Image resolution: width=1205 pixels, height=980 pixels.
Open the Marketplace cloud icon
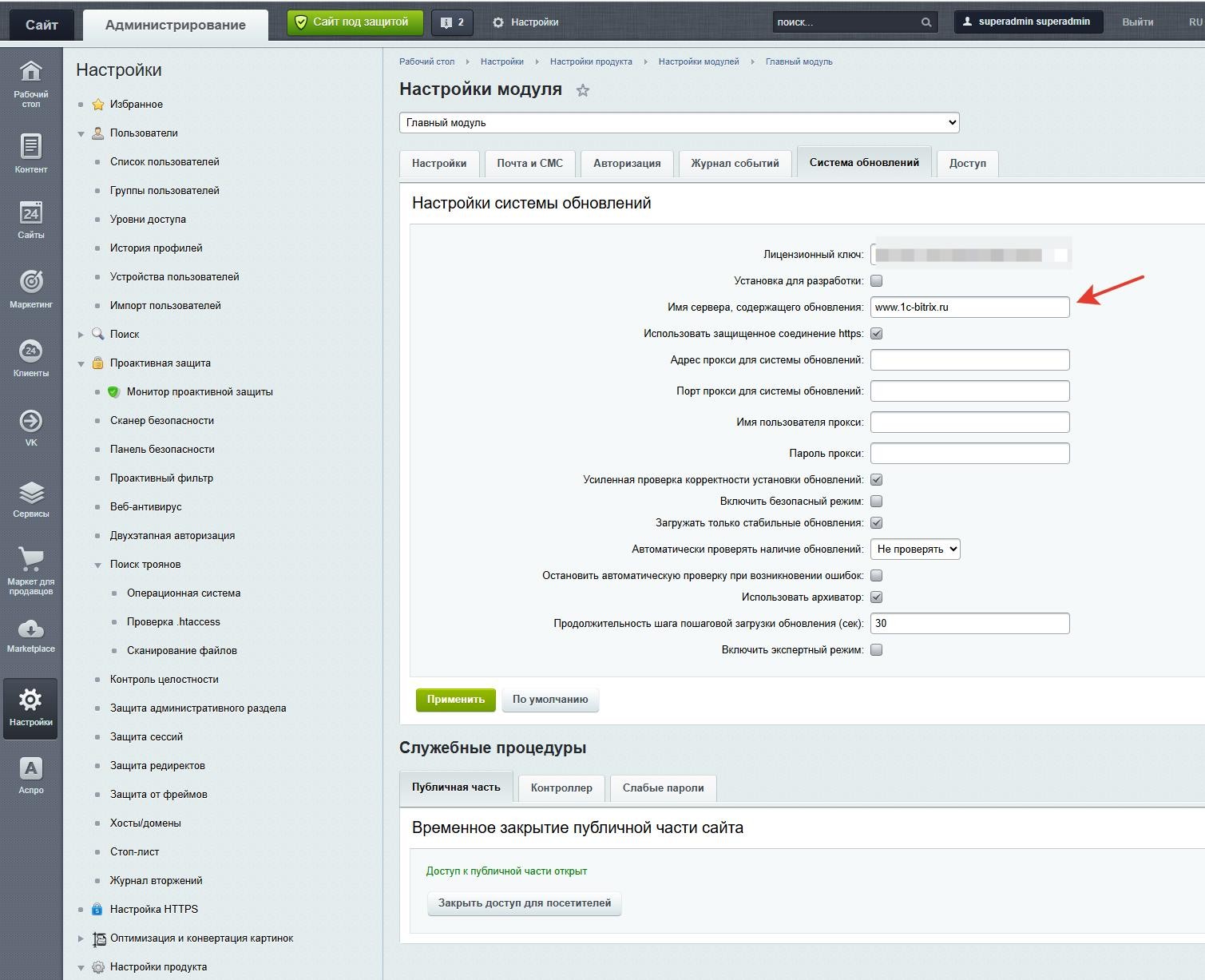(x=30, y=629)
